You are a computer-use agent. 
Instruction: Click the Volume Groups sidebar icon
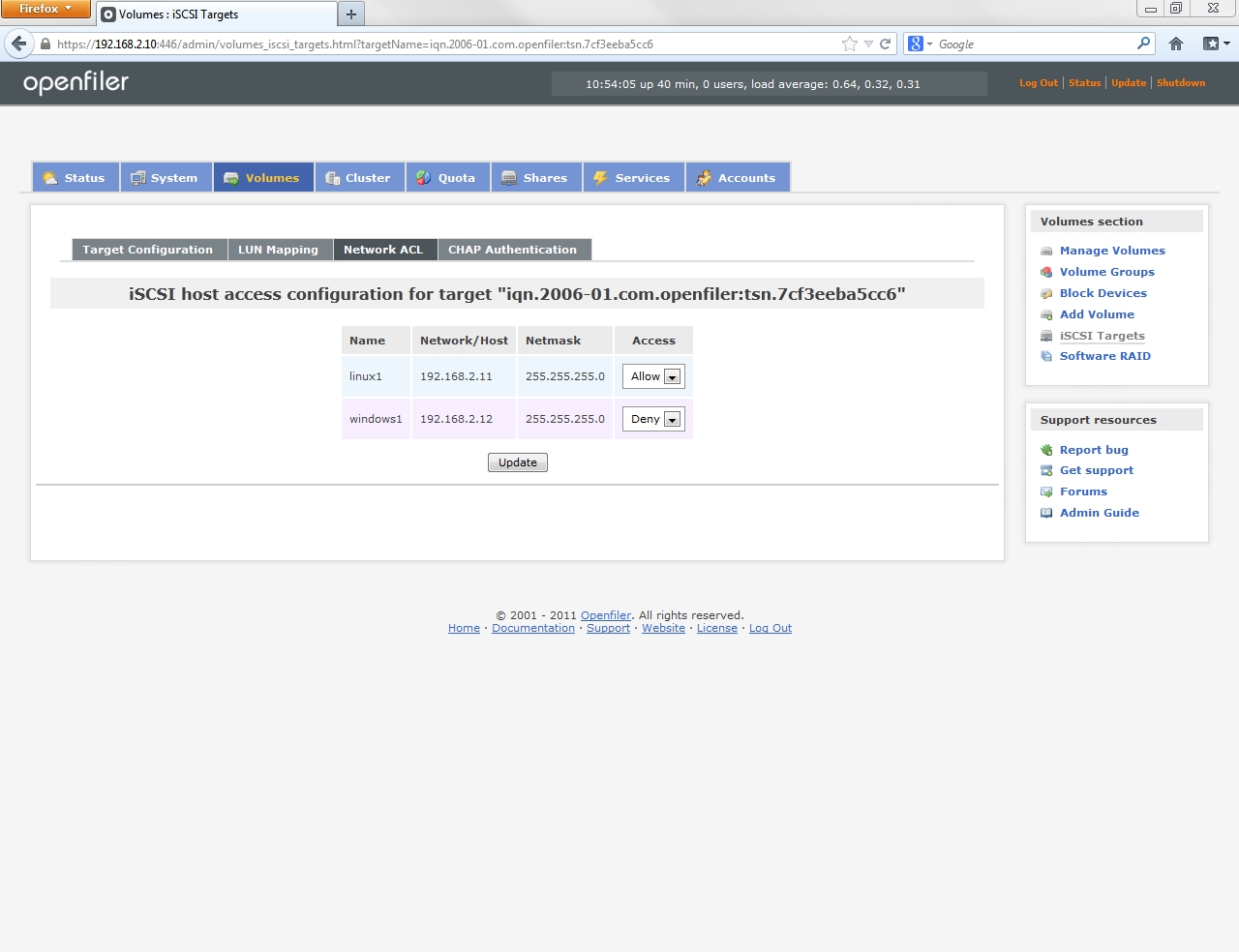[1046, 273]
